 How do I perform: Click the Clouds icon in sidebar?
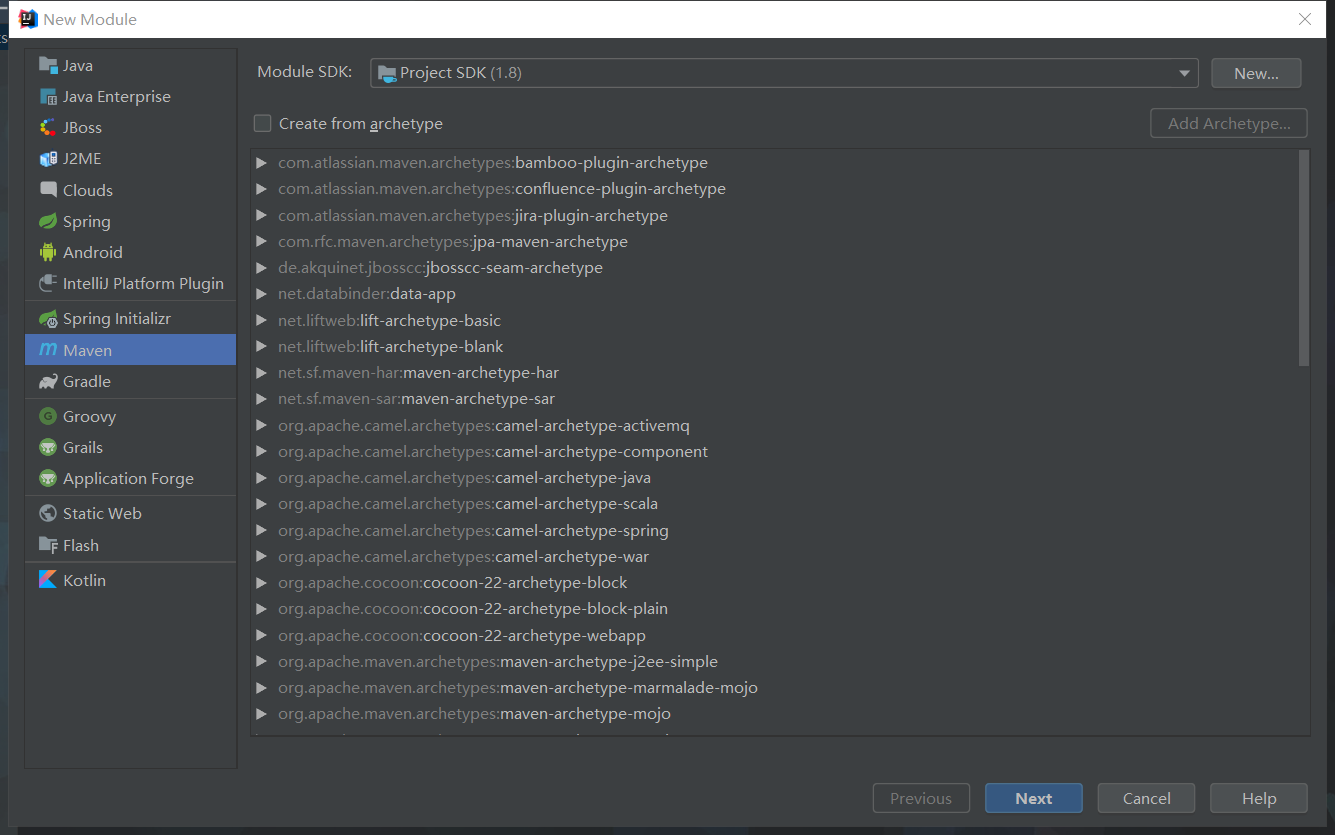tap(47, 190)
